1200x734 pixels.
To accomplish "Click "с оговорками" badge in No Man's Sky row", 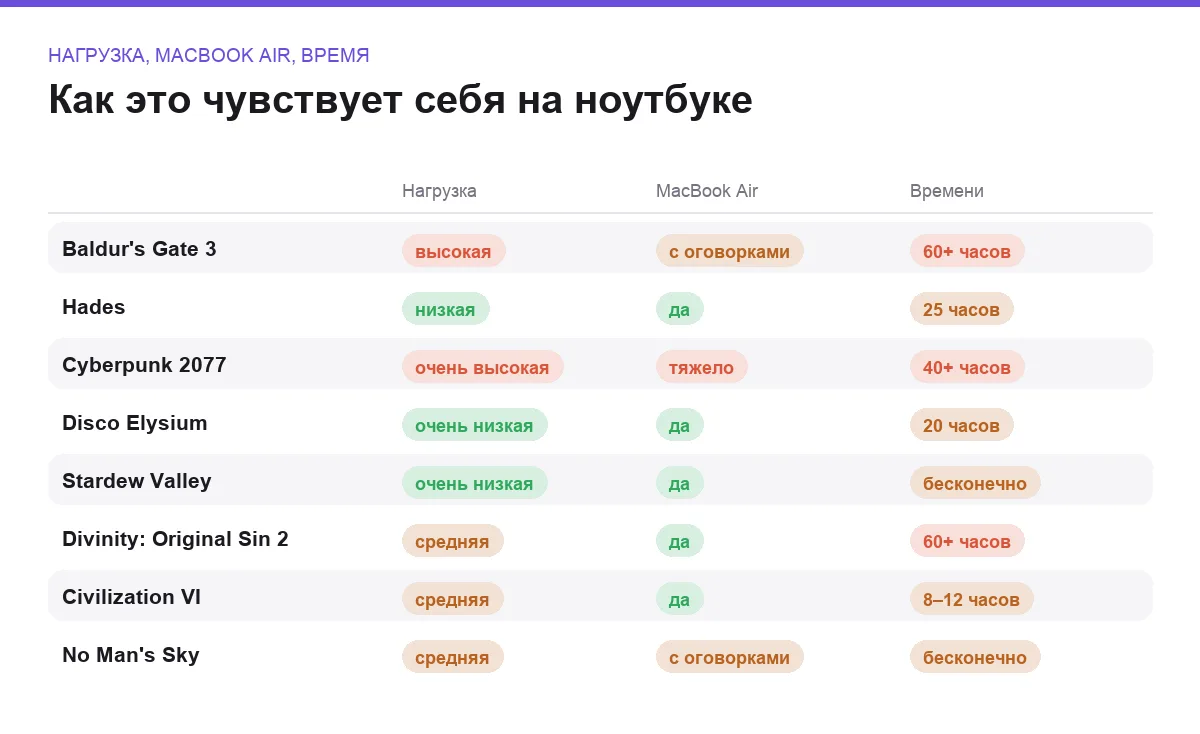I will [730, 657].
